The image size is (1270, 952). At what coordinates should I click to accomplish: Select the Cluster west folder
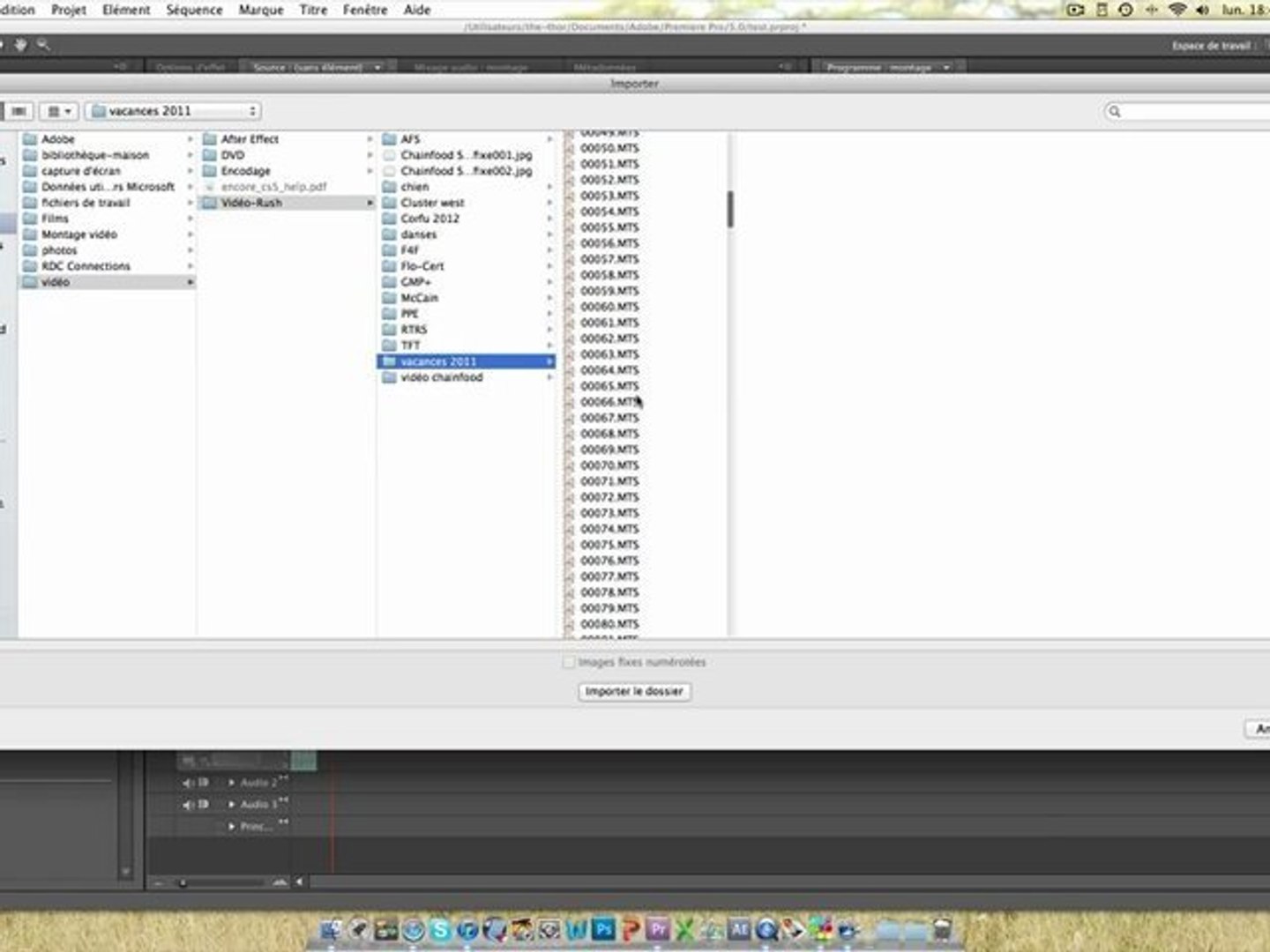(467, 203)
